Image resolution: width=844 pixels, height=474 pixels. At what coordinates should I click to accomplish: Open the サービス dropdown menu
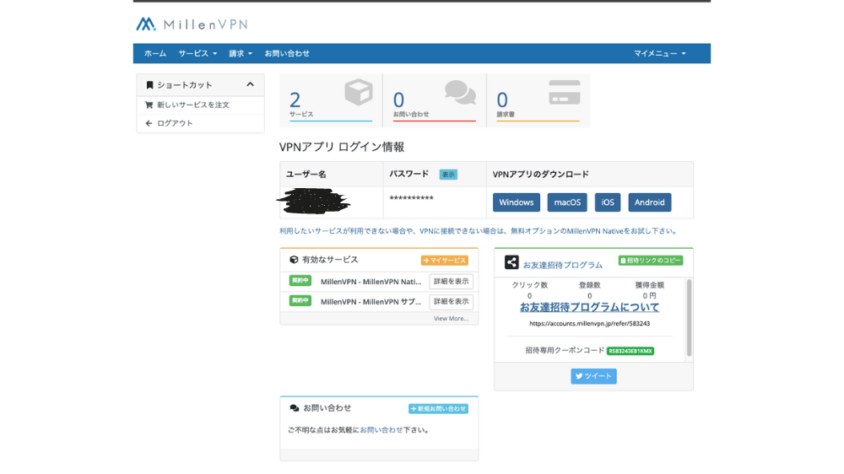pyautogui.click(x=197, y=53)
